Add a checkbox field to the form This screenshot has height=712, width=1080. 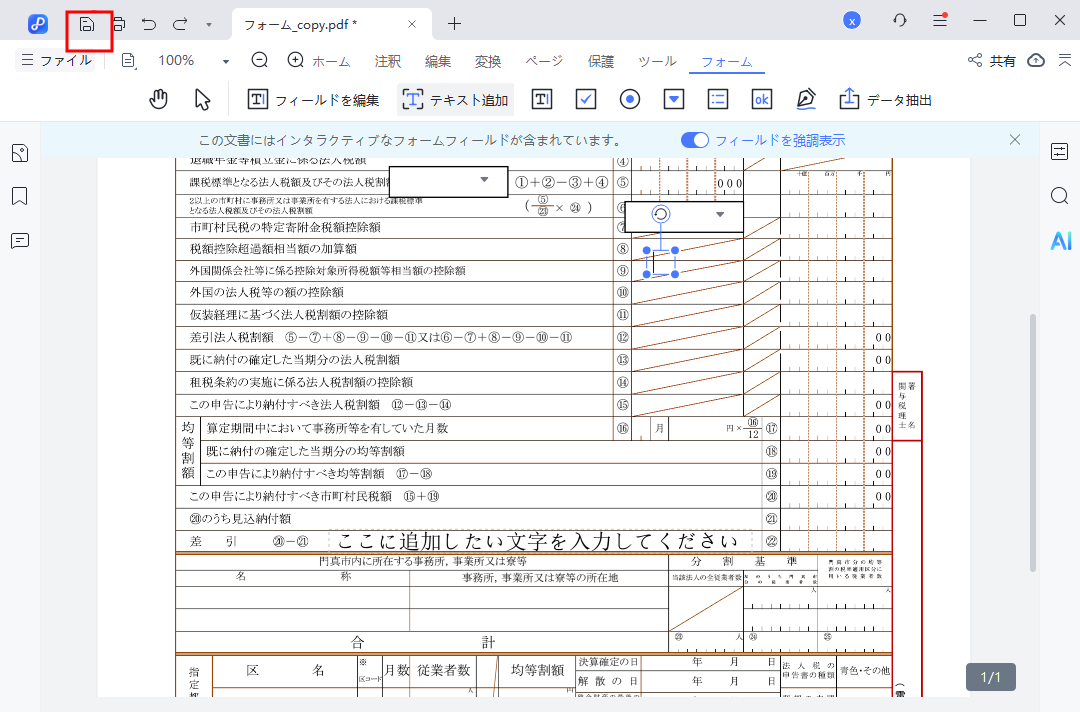click(585, 98)
